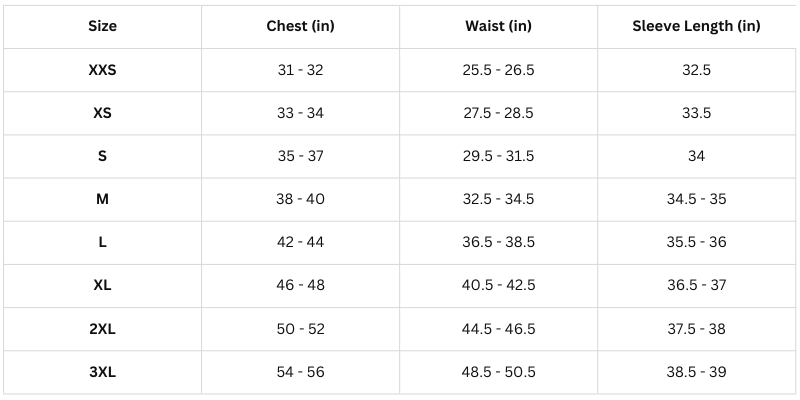Click waist value 27.5 - 28.5

pos(498,113)
